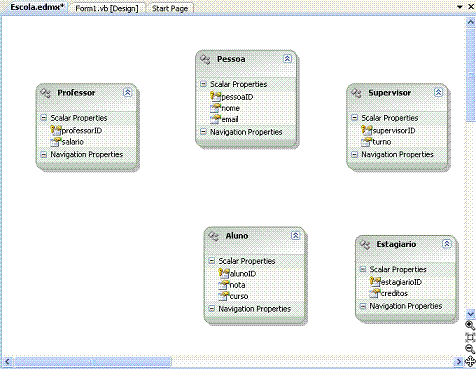Collapse Navigation Properties in Estagiario entity
The height and width of the screenshot is (369, 476).
tap(363, 306)
